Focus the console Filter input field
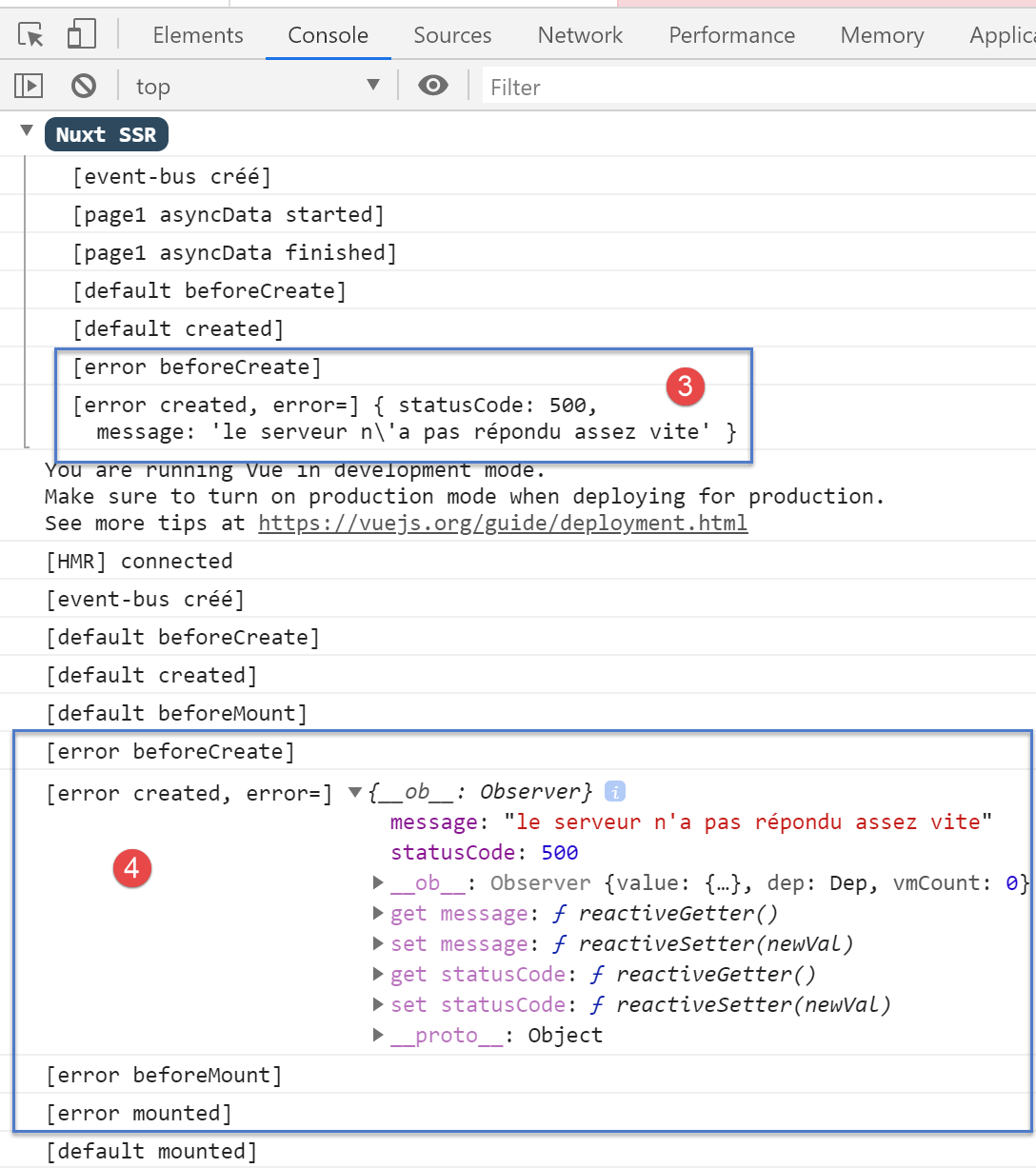1036x1168 pixels. (752, 88)
